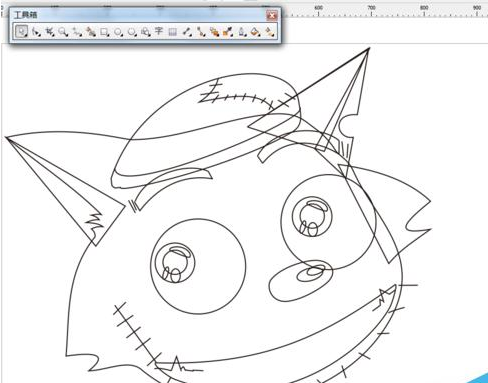Screen dimensions: 488x383
Task: Activate the Polygon tool
Action: pyautogui.click(x=132, y=32)
